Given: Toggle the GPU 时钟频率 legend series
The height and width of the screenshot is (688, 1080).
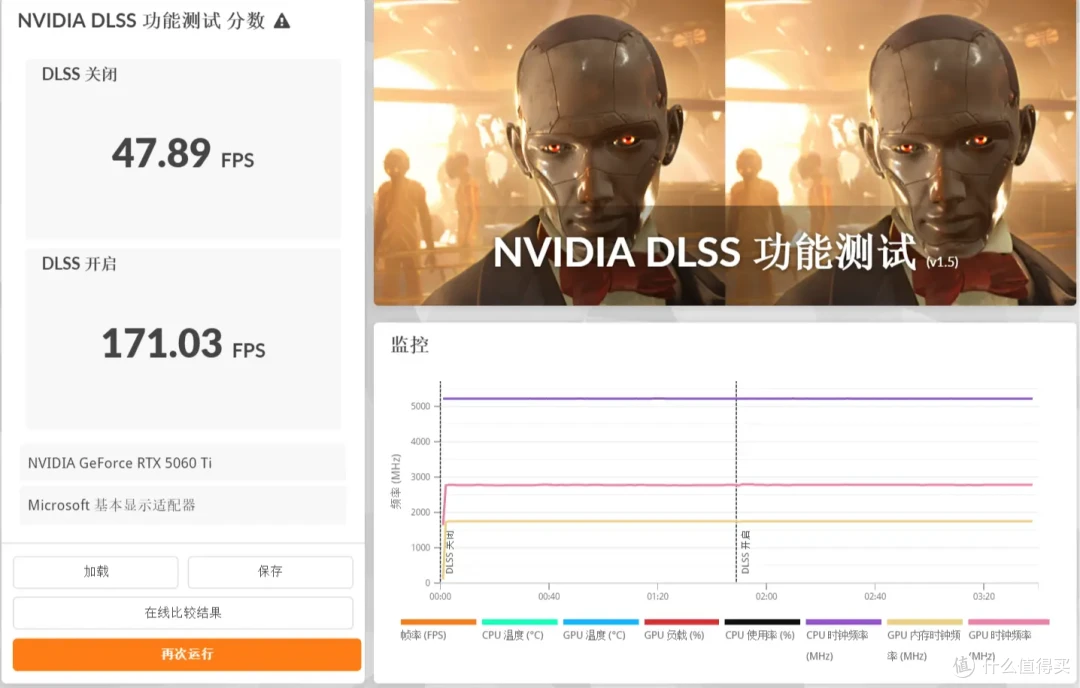Looking at the screenshot, I should [1008, 640].
